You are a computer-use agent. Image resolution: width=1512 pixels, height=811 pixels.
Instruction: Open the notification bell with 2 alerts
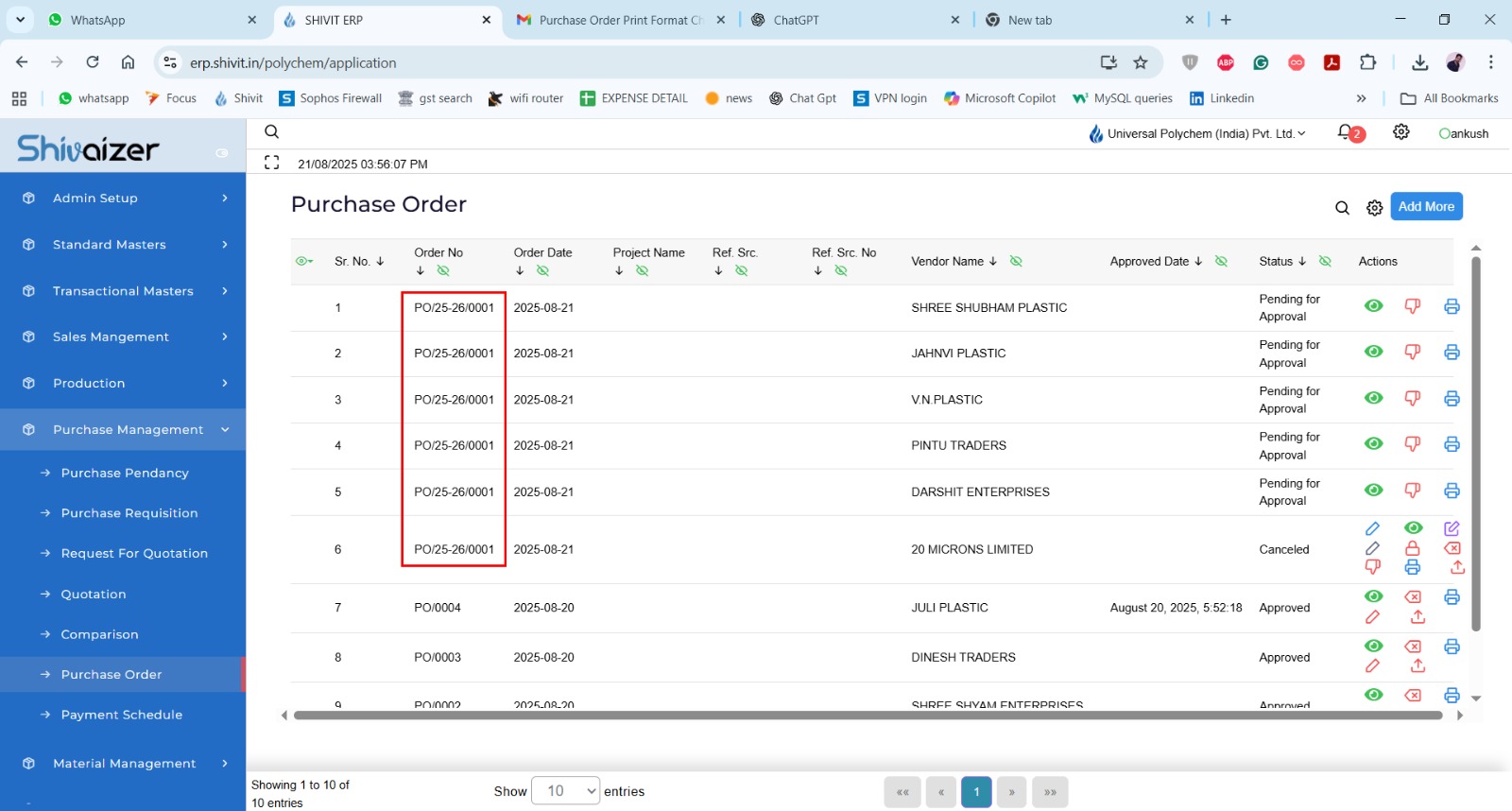coord(1347,132)
